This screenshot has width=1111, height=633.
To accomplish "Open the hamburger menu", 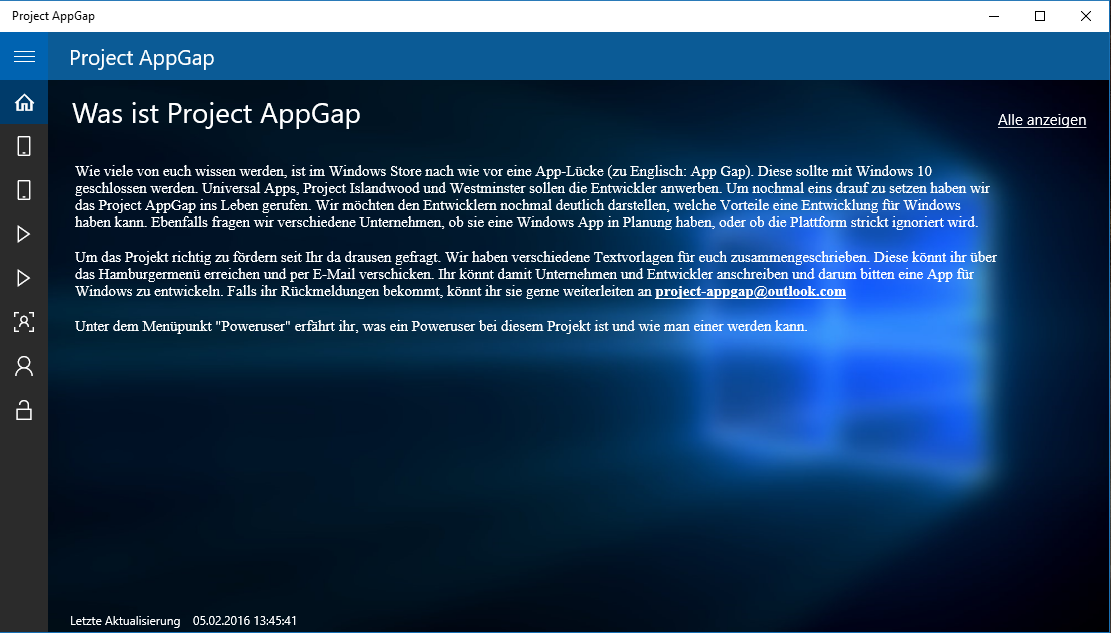I will pos(24,57).
